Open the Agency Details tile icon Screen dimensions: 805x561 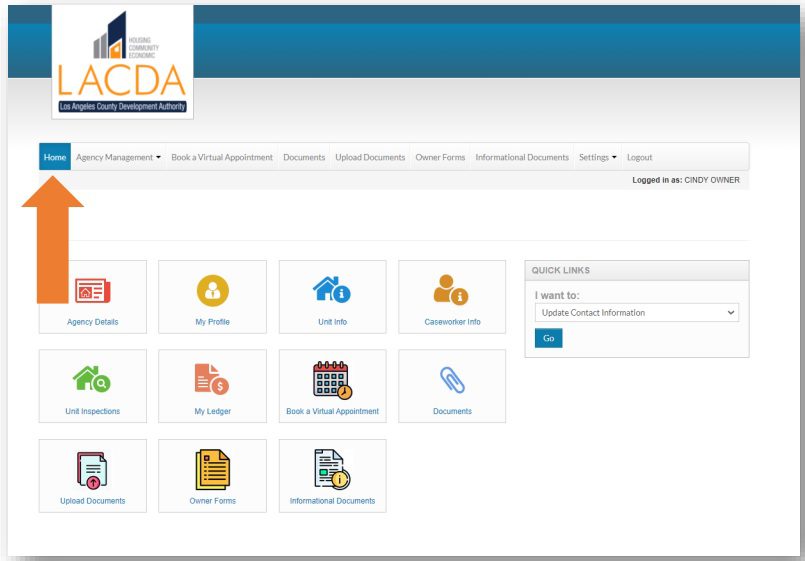pos(93,291)
